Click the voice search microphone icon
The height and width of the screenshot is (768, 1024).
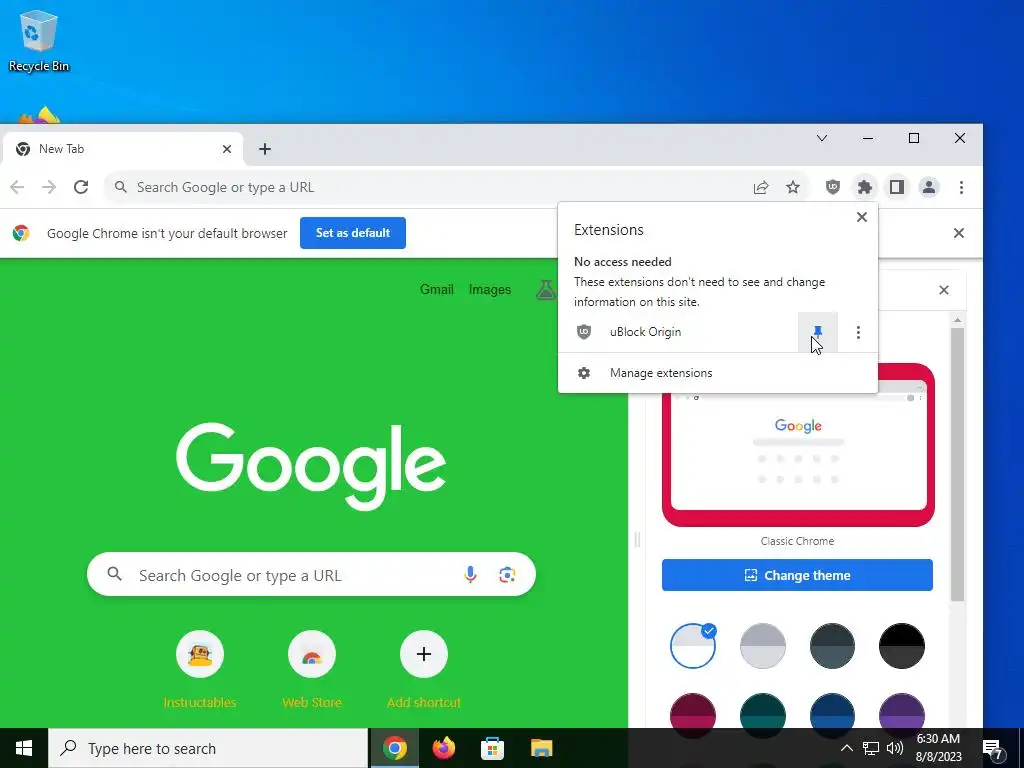[470, 575]
